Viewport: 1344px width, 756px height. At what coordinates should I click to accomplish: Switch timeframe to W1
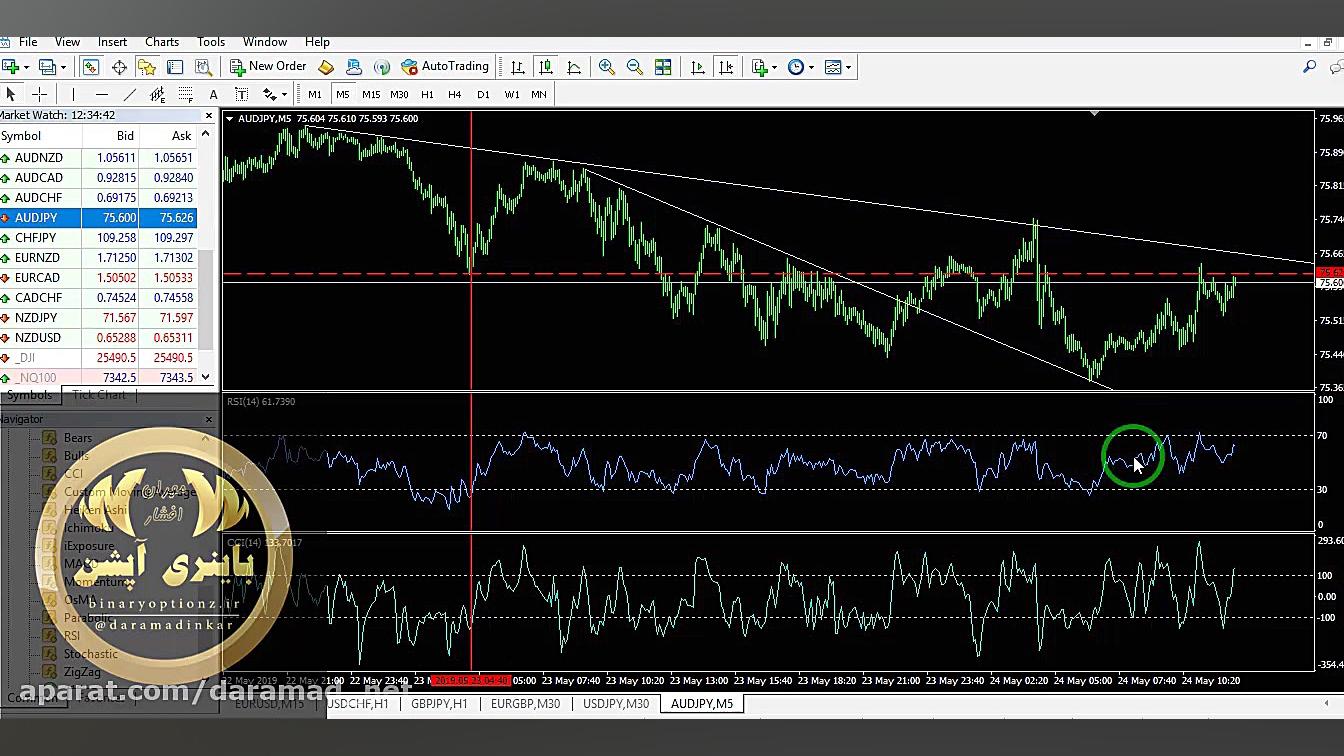pos(511,94)
